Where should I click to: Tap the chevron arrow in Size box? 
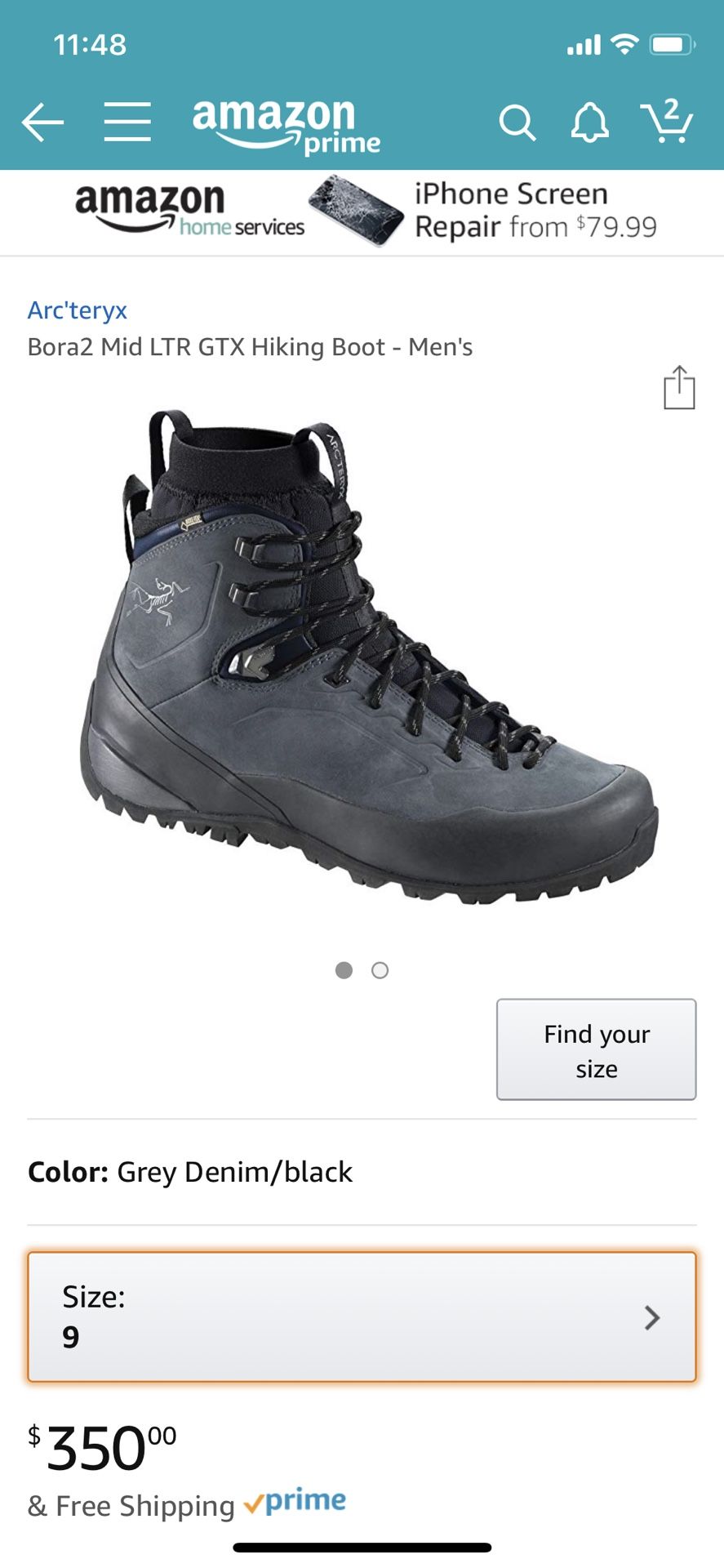coord(651,1317)
